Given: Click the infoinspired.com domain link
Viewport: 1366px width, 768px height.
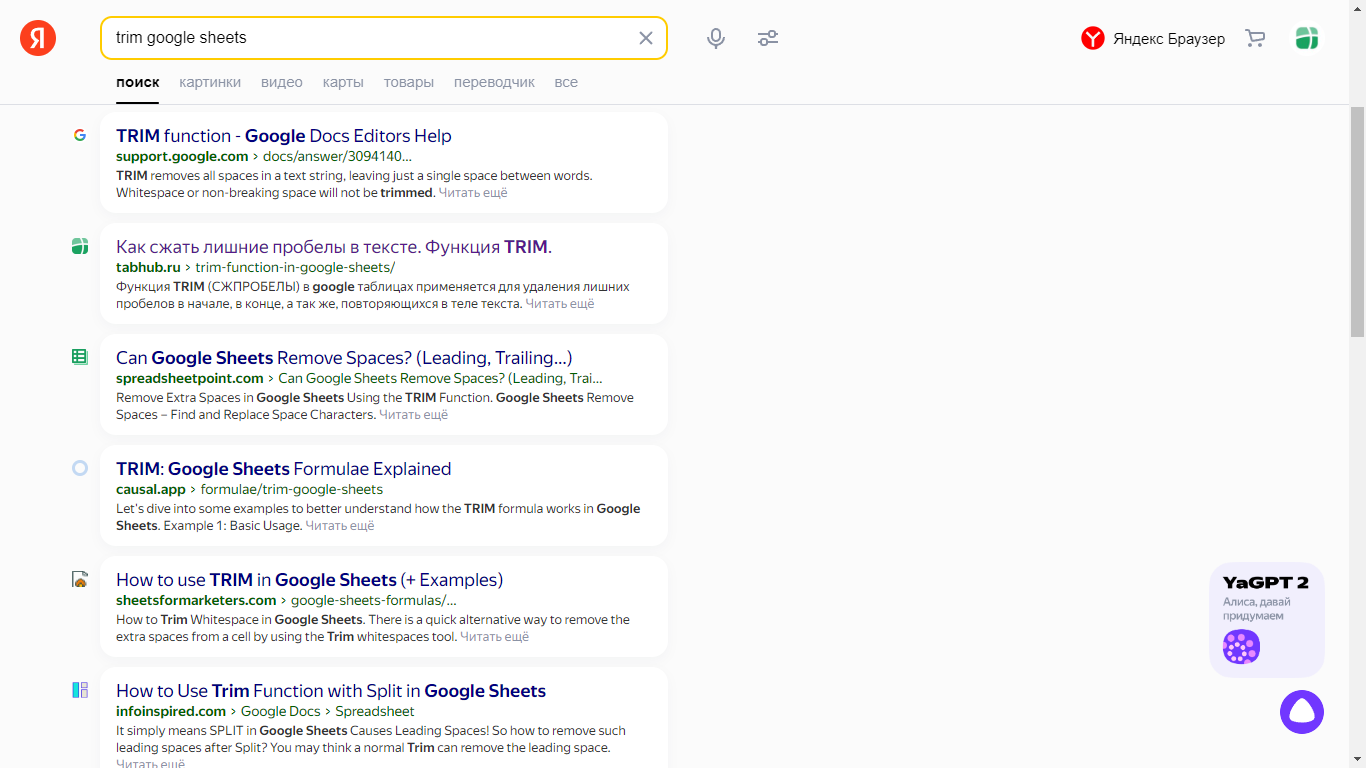Looking at the screenshot, I should [171, 711].
